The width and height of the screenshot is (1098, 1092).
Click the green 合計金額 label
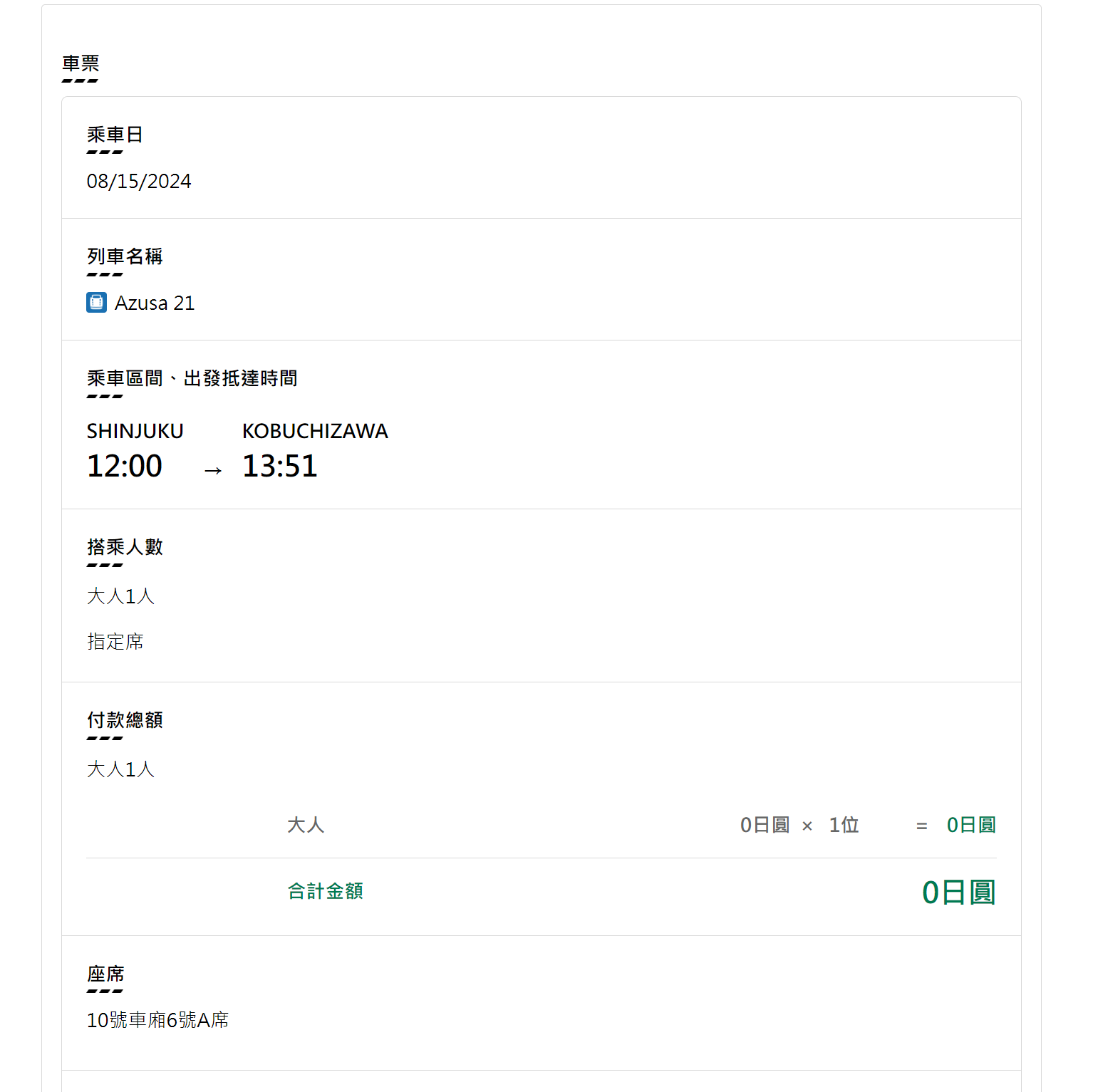tap(325, 891)
